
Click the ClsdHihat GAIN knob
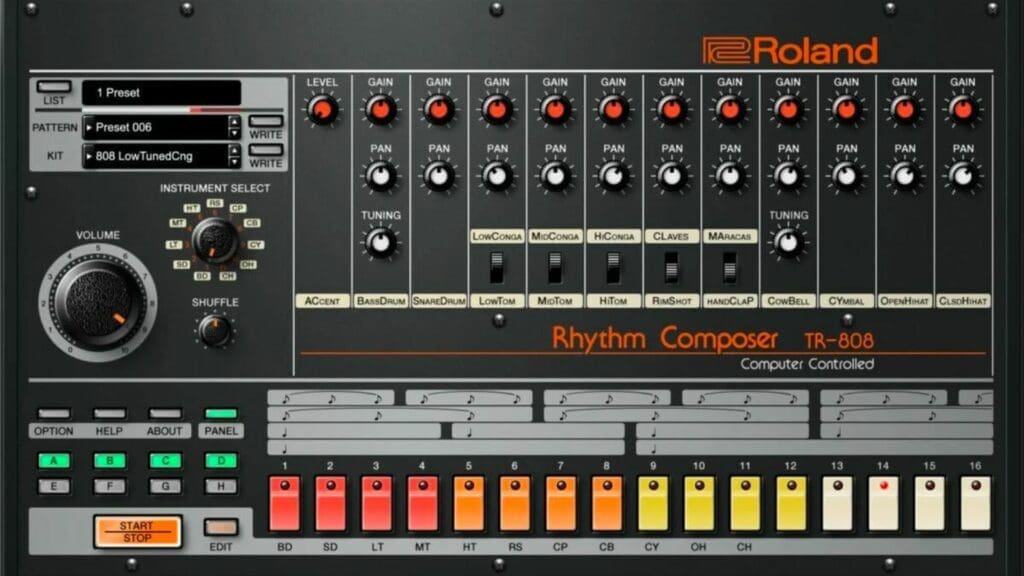tap(963, 110)
